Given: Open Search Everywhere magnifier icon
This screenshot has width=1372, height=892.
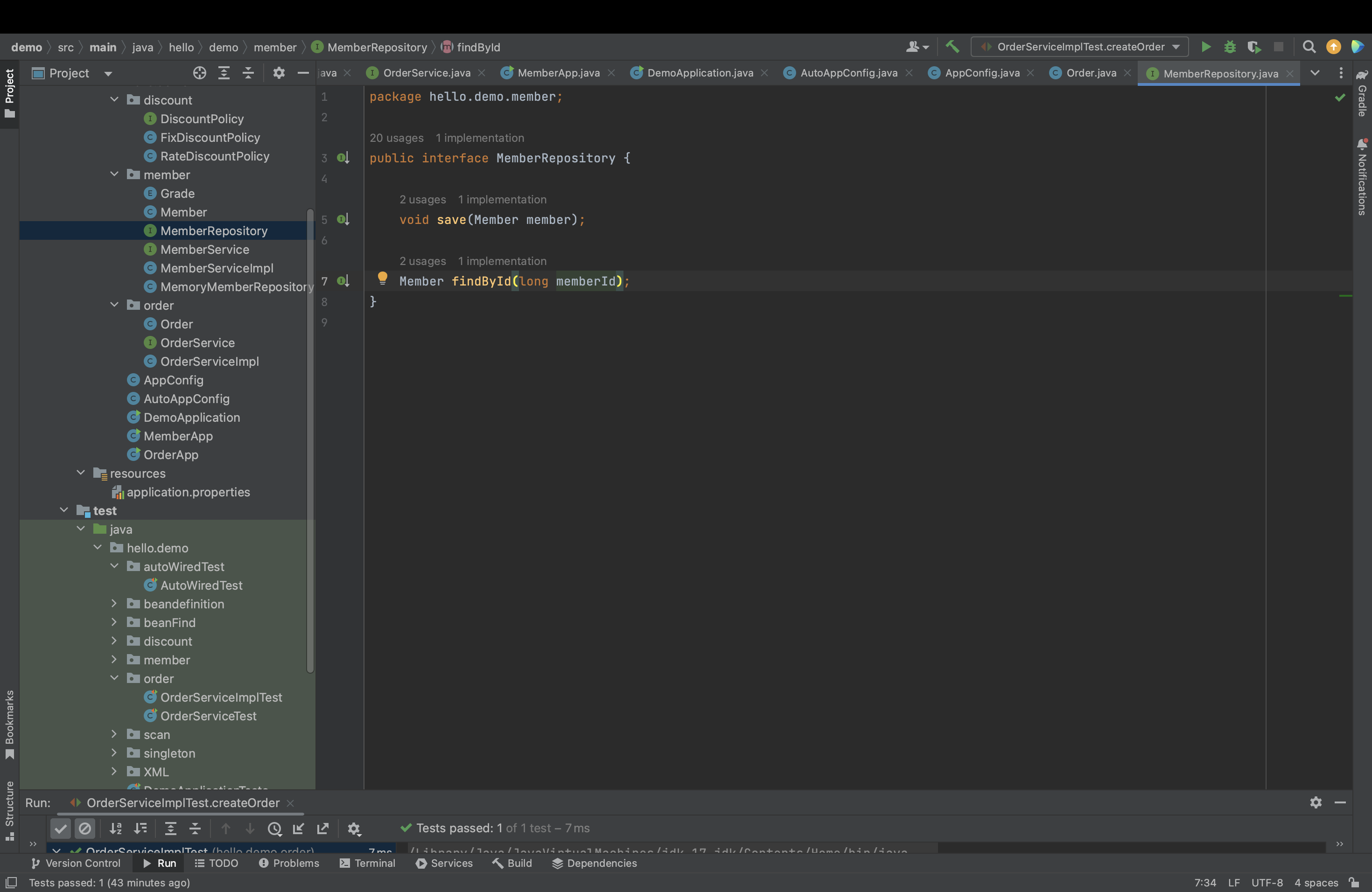Looking at the screenshot, I should (x=1309, y=47).
